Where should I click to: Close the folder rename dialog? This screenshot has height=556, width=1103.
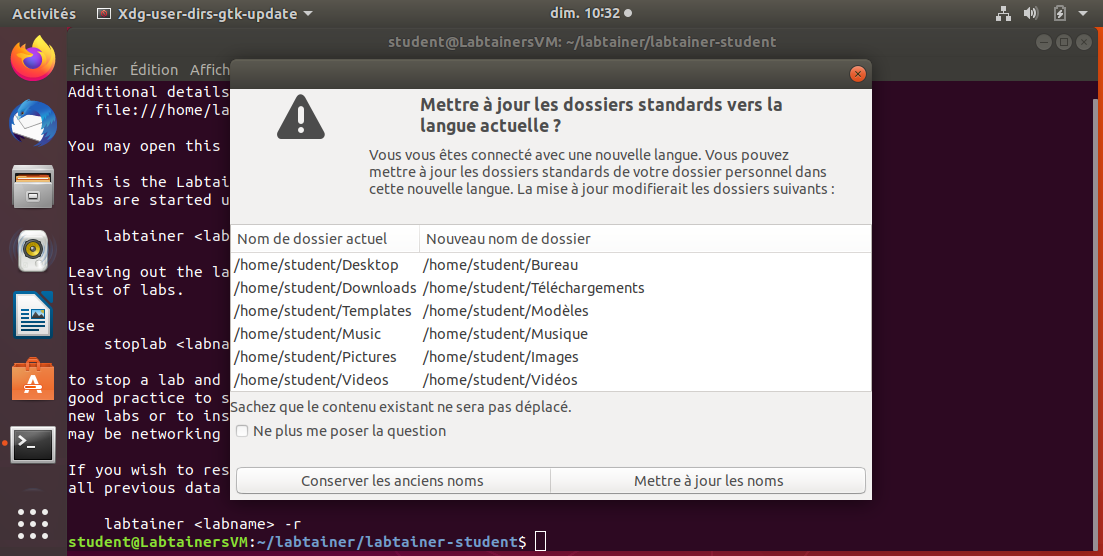(857, 74)
